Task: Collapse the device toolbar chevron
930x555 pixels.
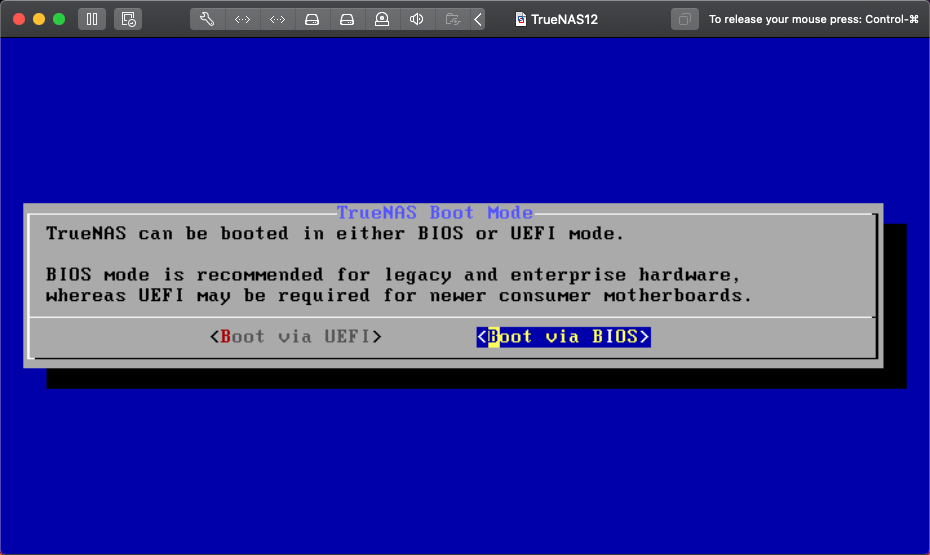Action: 478,19
